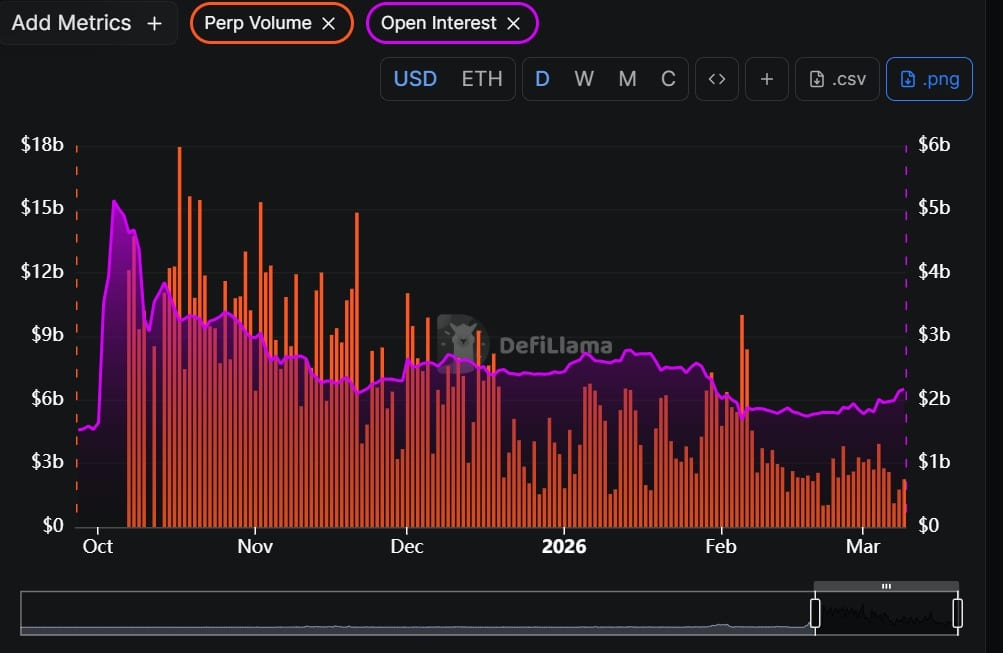Click the download arrow inside the .png button
The width and height of the screenshot is (1003, 653).
(x=908, y=78)
